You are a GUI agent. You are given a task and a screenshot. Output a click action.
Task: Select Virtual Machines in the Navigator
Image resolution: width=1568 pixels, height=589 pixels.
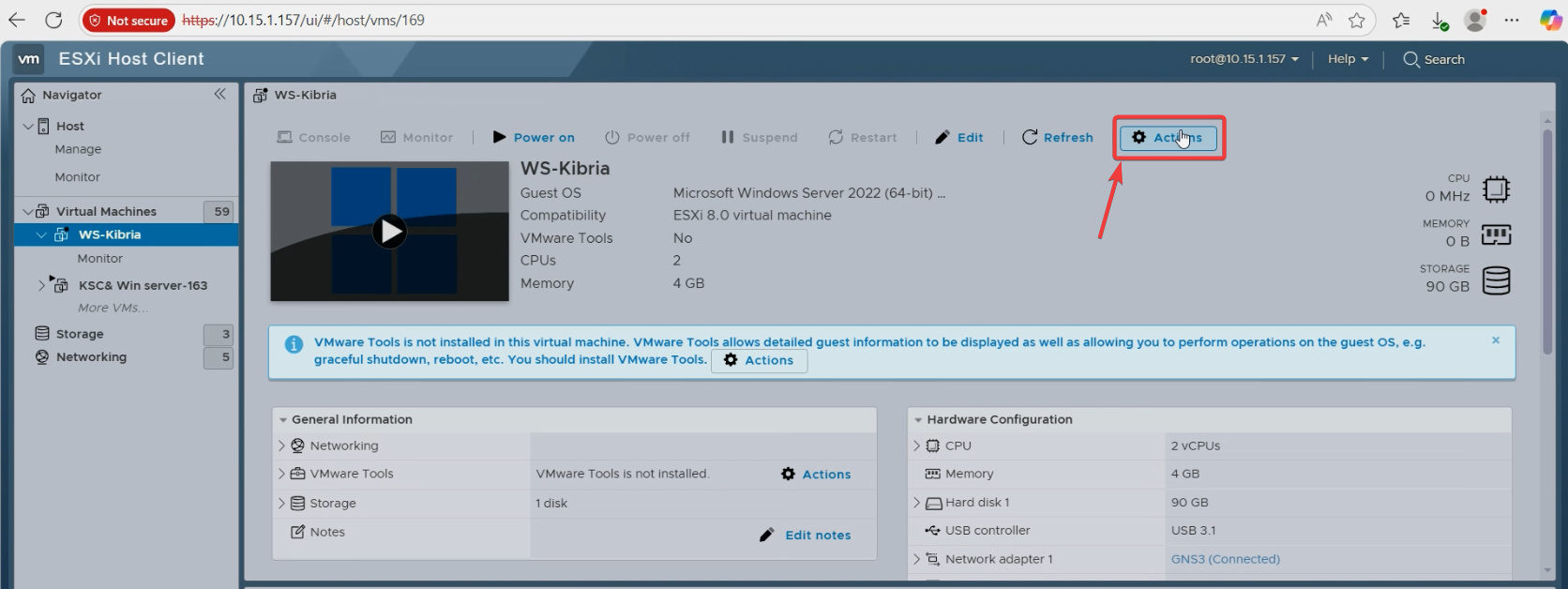[x=106, y=211]
